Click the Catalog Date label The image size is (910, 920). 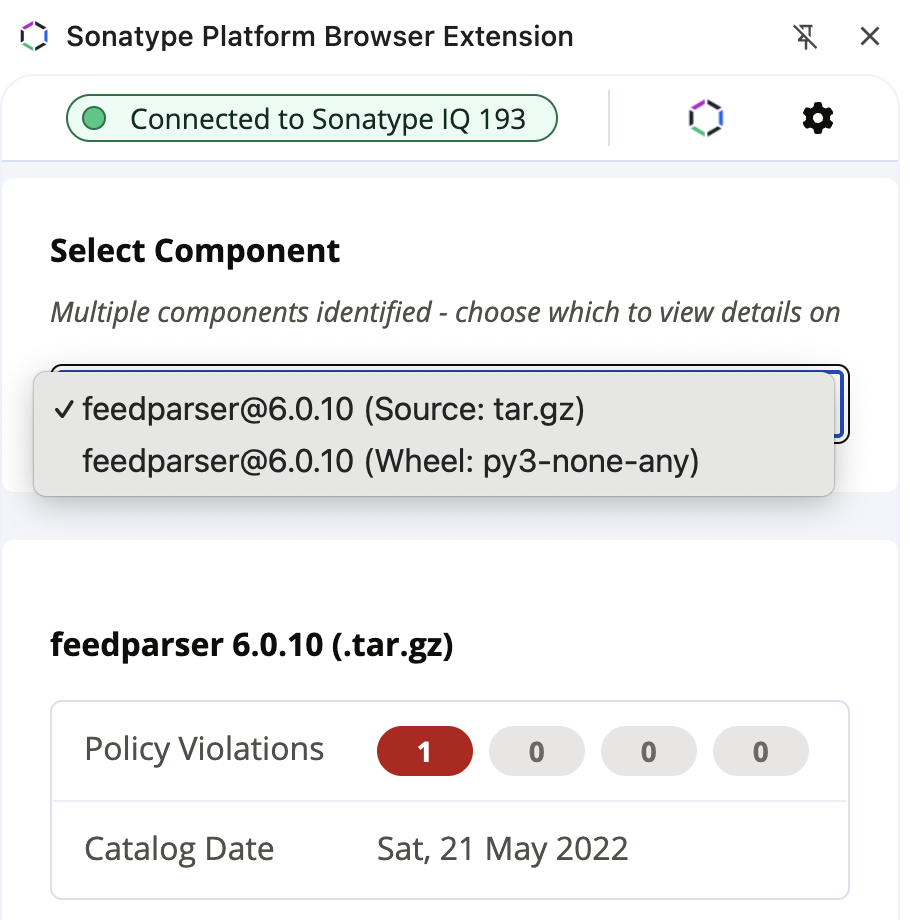179,849
